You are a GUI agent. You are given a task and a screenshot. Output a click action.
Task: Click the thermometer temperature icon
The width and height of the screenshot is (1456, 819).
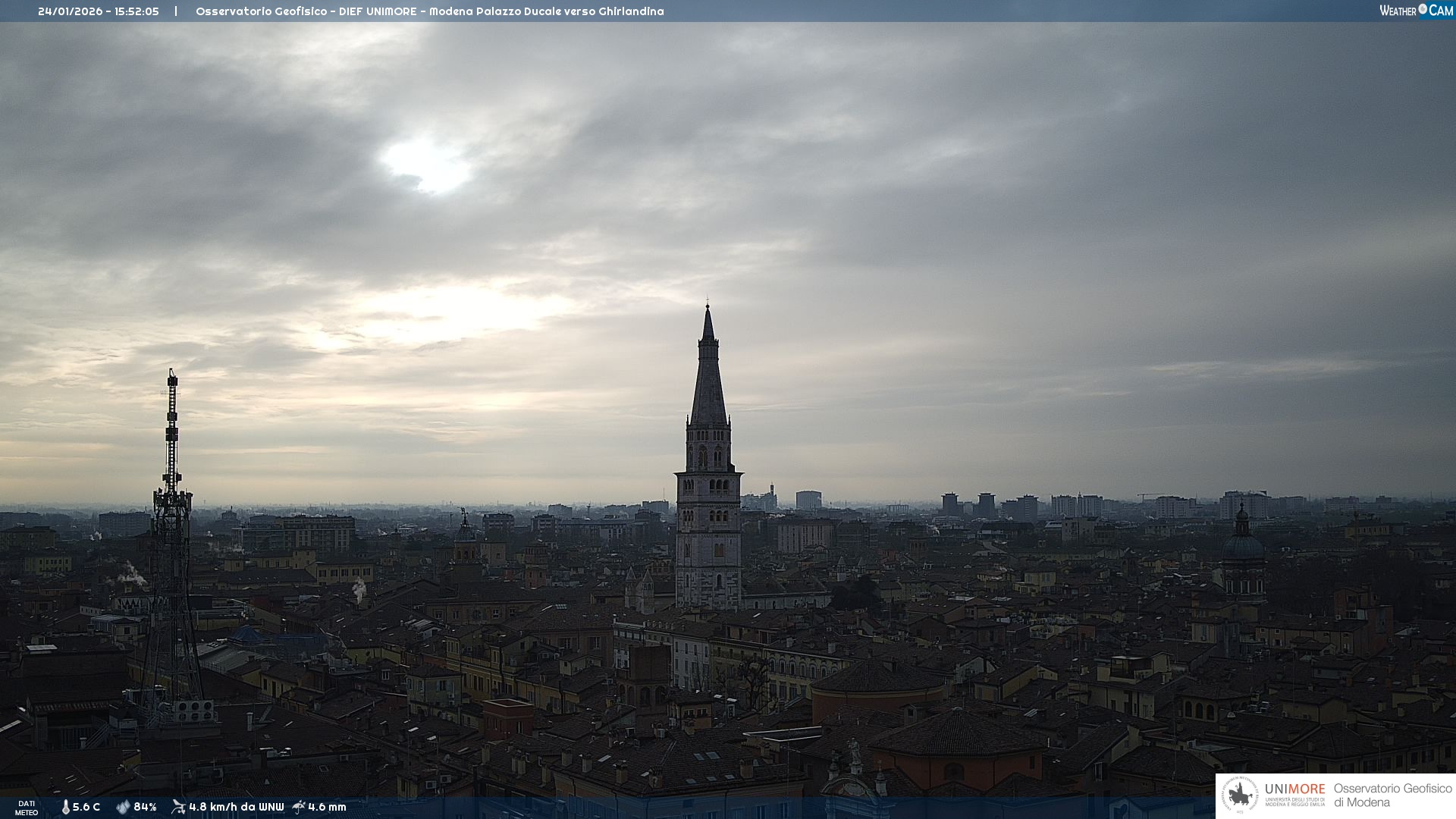click(66, 807)
